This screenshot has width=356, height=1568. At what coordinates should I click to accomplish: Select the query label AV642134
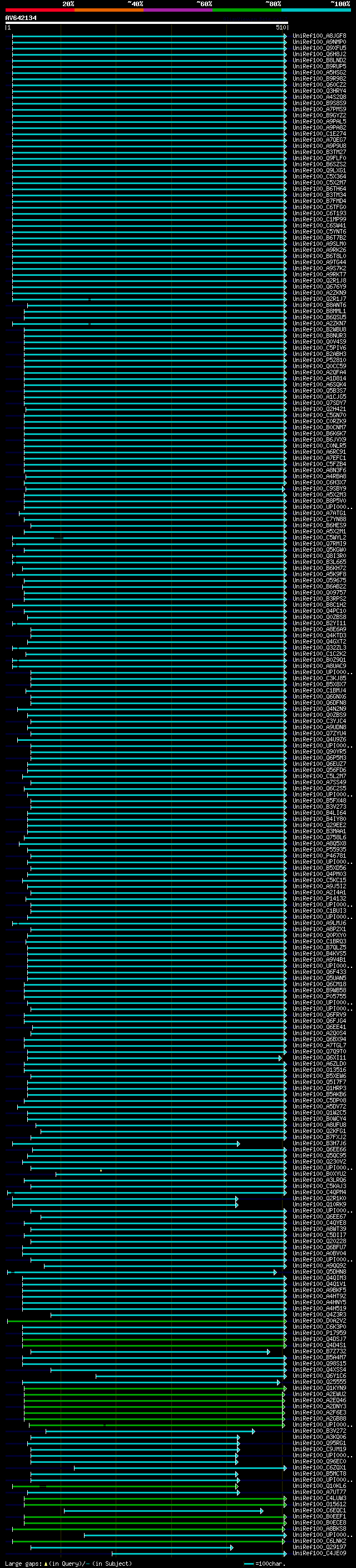(21, 18)
